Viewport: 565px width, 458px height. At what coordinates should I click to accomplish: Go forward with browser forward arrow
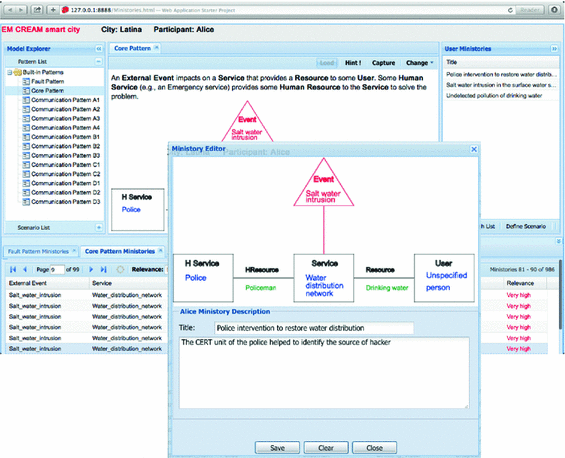[x=21, y=10]
